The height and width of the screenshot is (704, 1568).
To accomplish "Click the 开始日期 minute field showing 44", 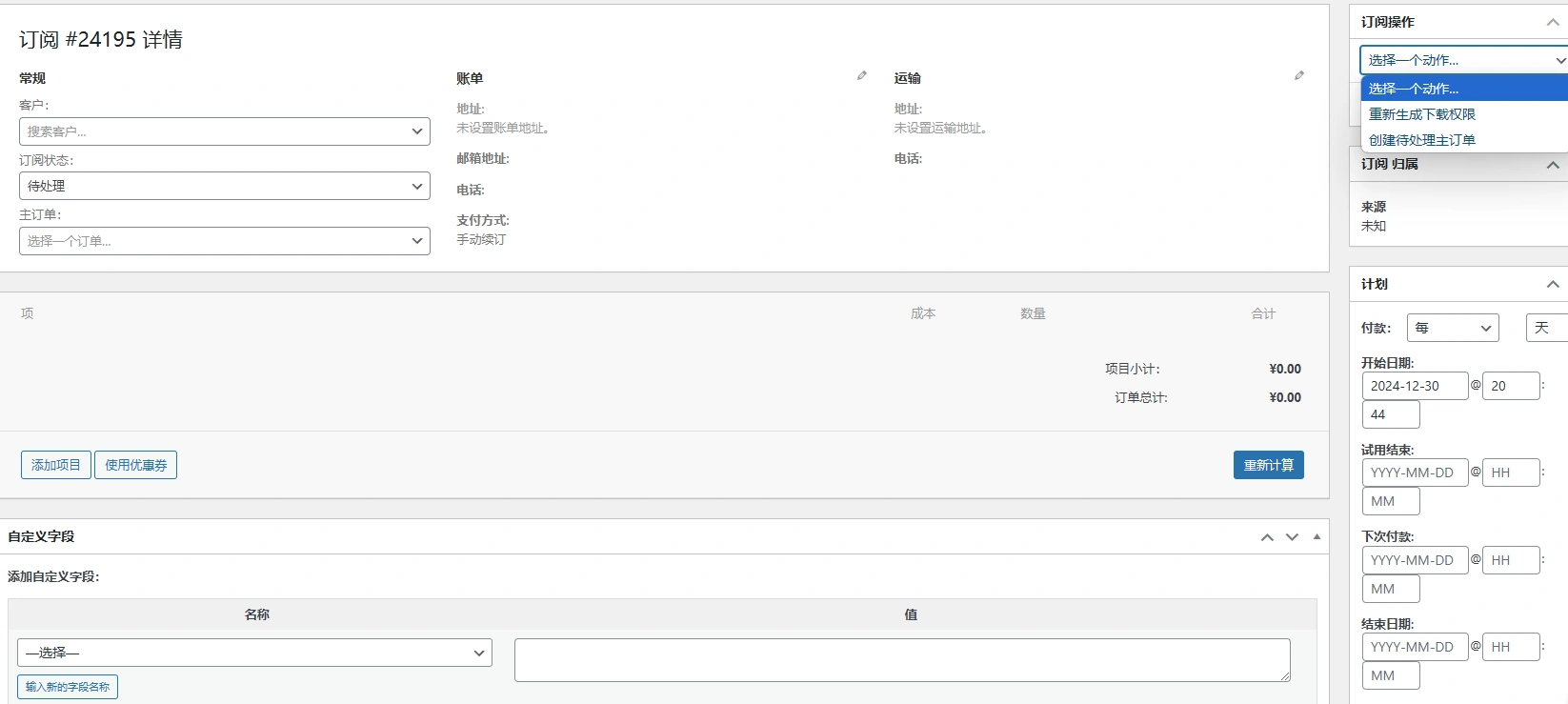I will (x=1391, y=414).
